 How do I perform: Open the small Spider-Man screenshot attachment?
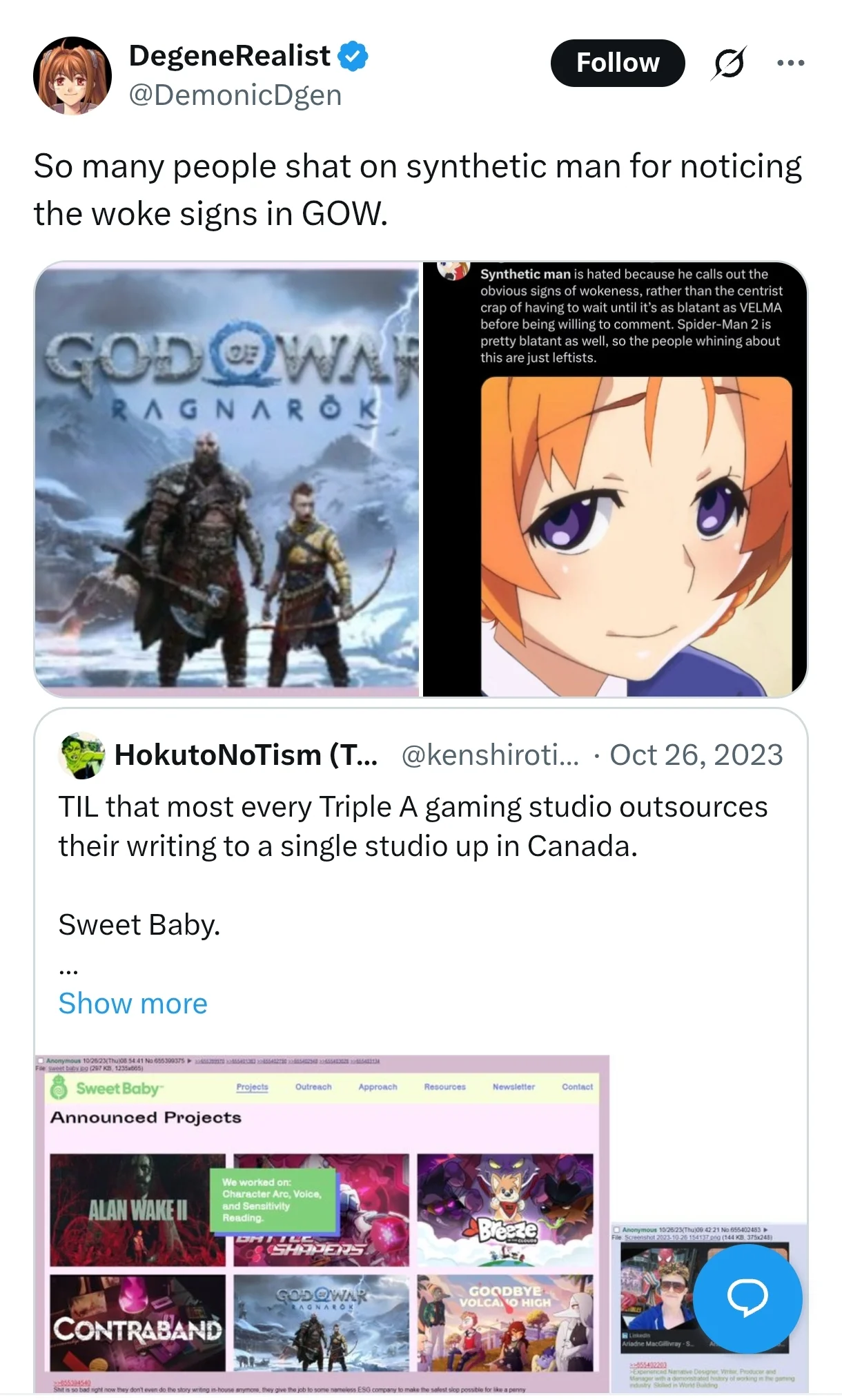709,1308
